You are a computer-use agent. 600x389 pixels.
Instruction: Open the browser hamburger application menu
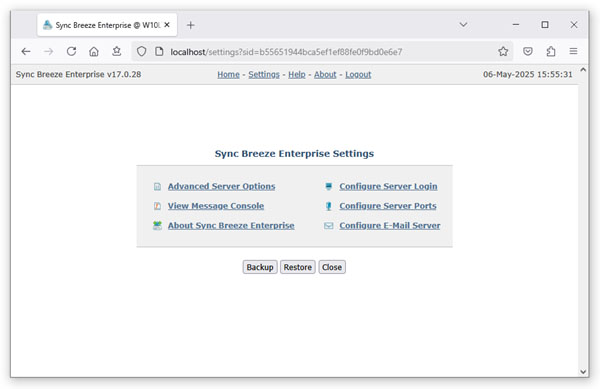coord(573,51)
